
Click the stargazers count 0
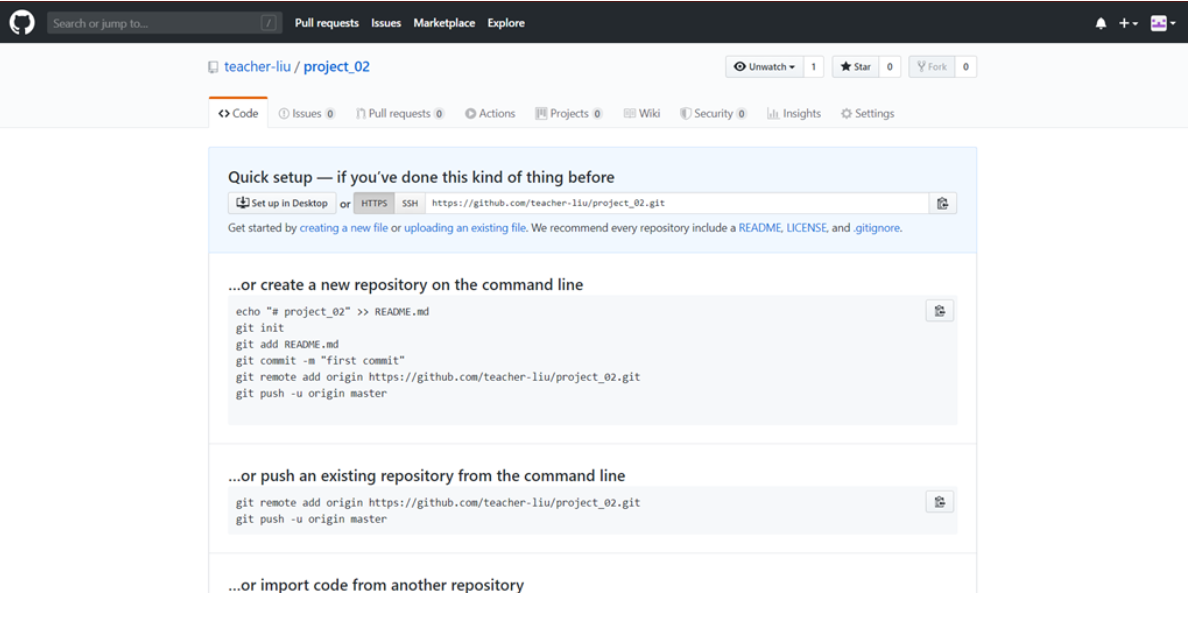(x=889, y=67)
